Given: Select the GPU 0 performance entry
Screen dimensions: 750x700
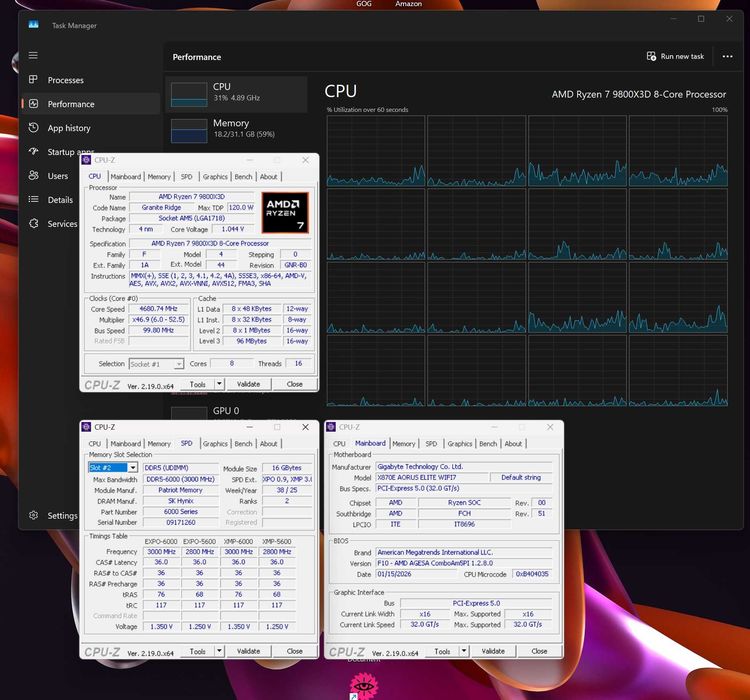Looking at the screenshot, I should 236,411.
